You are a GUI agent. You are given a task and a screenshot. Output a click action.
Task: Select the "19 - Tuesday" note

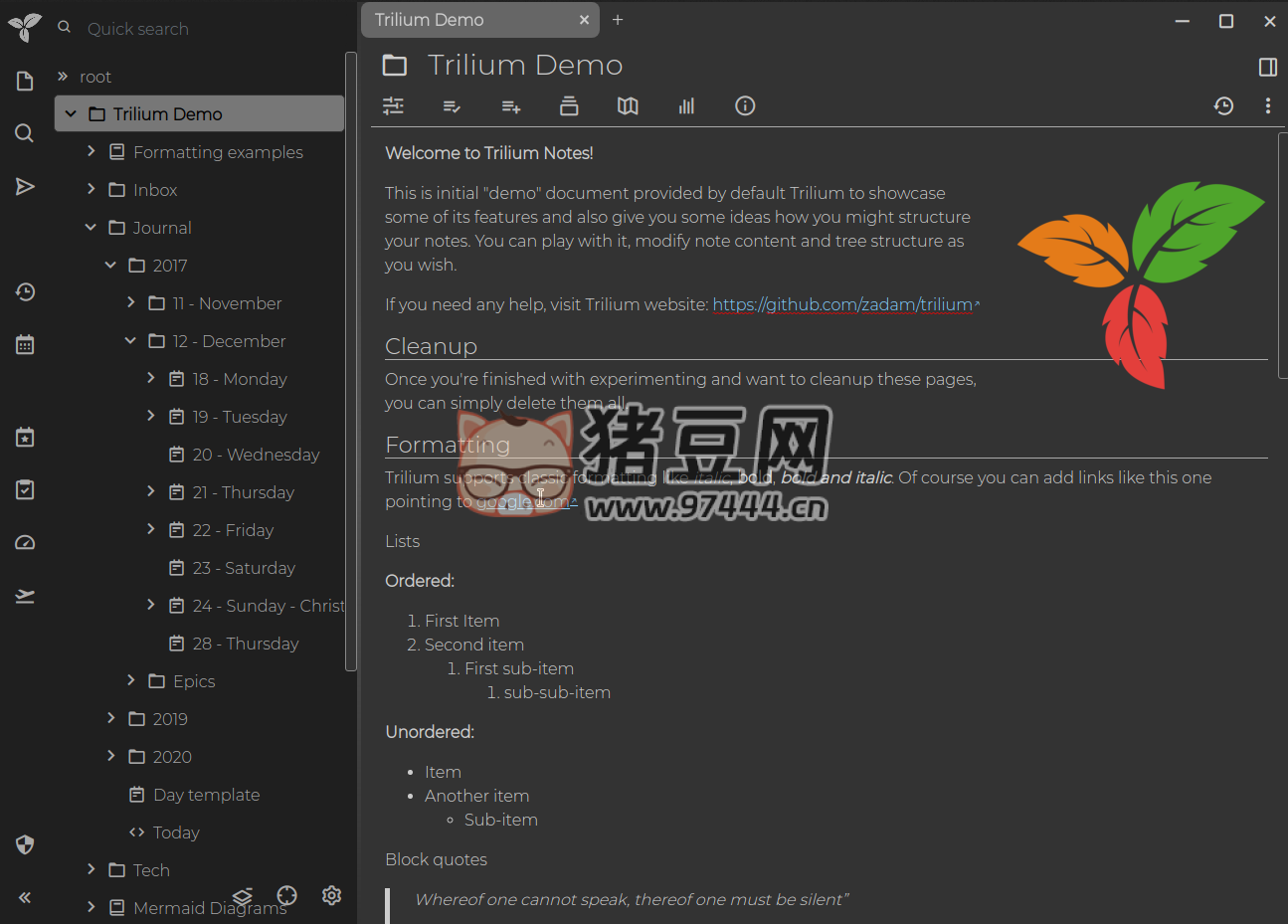[240, 417]
